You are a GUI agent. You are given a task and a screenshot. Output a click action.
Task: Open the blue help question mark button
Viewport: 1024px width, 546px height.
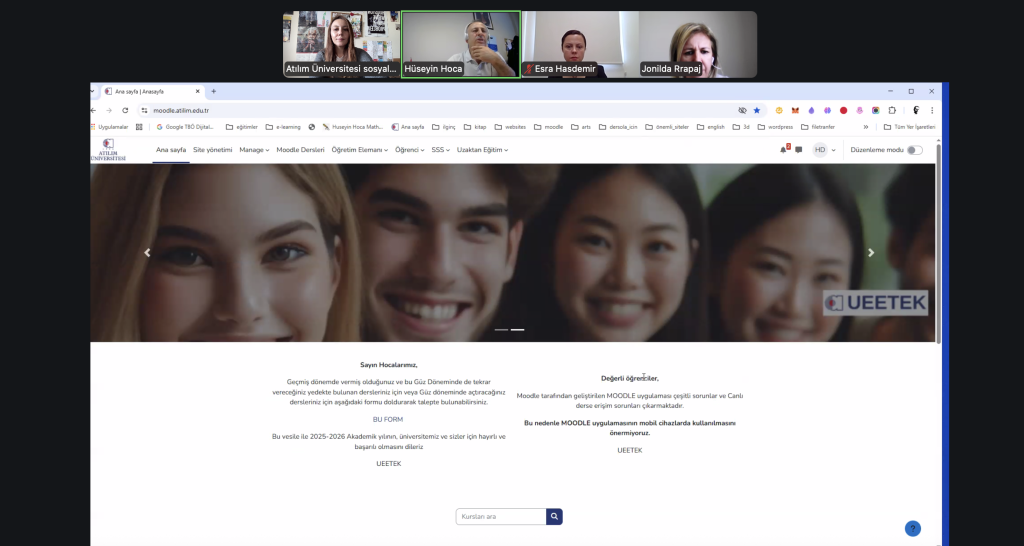(x=912, y=528)
